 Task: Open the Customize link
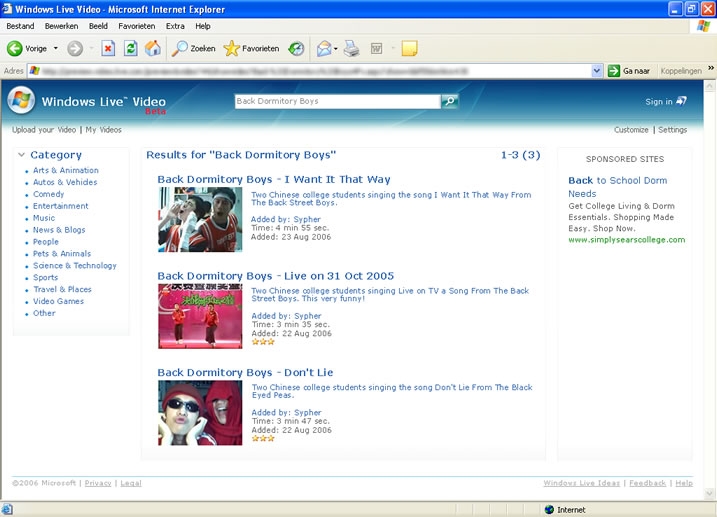click(x=631, y=130)
